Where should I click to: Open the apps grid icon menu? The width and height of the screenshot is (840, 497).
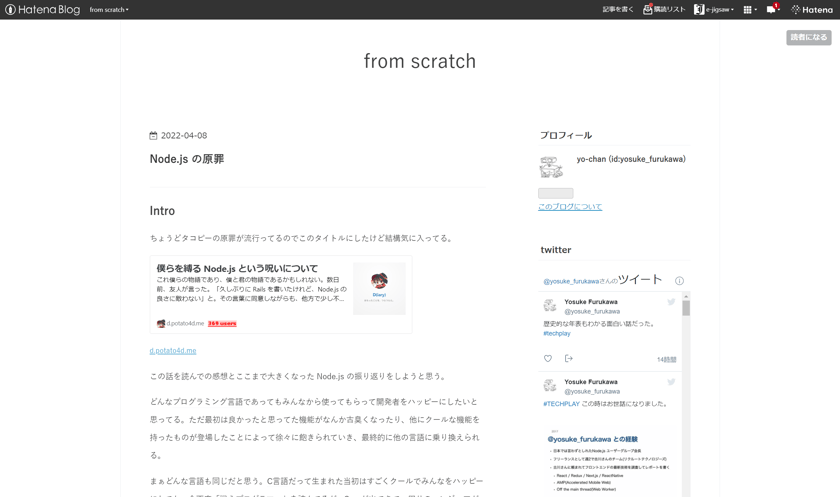[x=747, y=10]
